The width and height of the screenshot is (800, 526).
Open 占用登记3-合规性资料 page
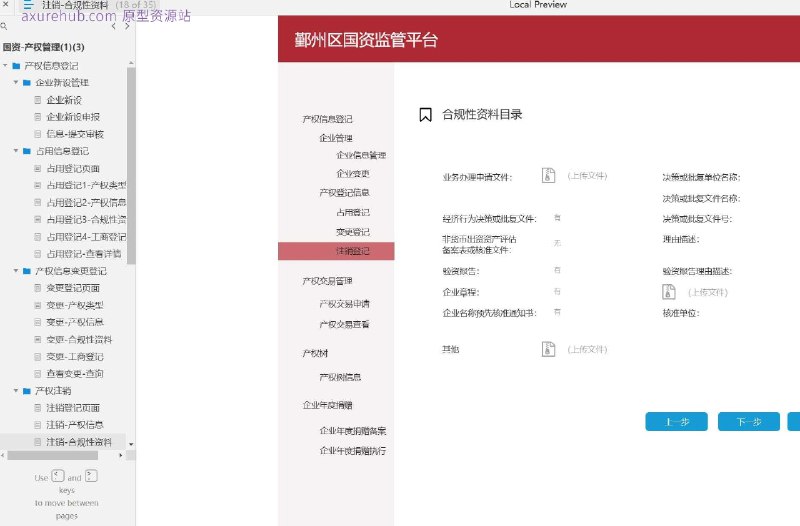[x=86, y=219]
